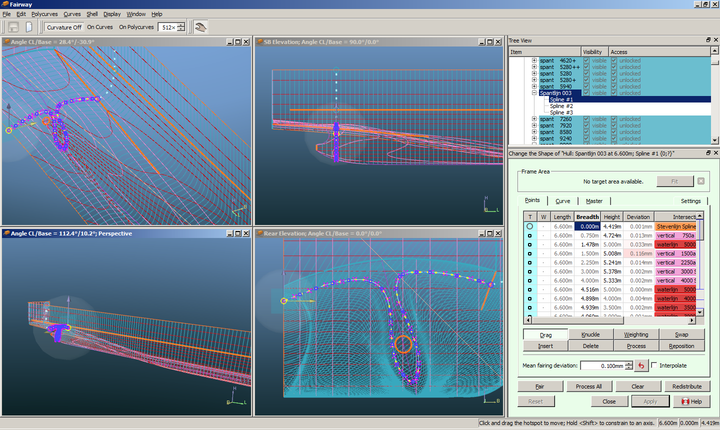
Task: Expand the spant 4620+ tree node
Action: click(533, 60)
